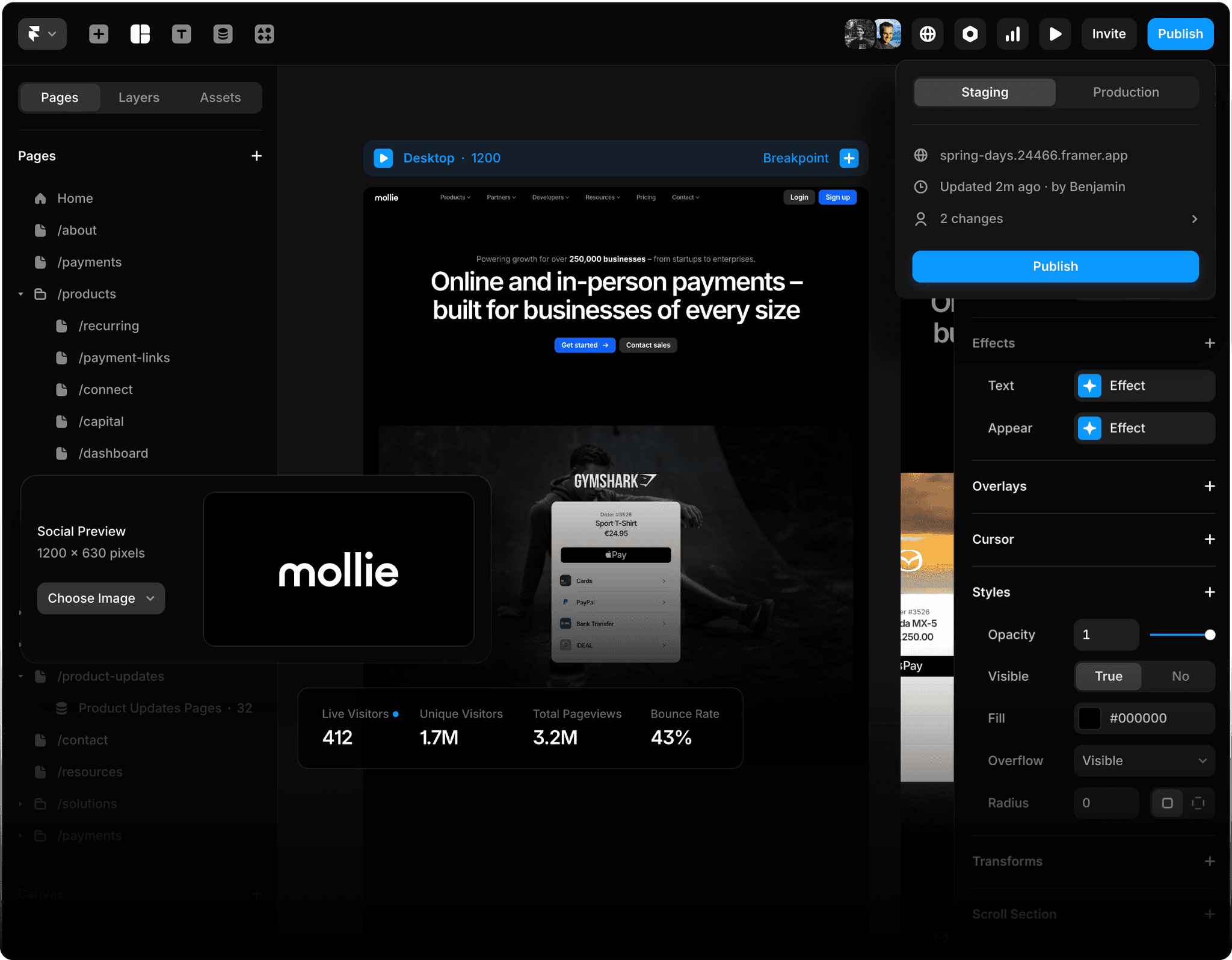
Task: Set Visible toggle to No
Action: [x=1180, y=676]
